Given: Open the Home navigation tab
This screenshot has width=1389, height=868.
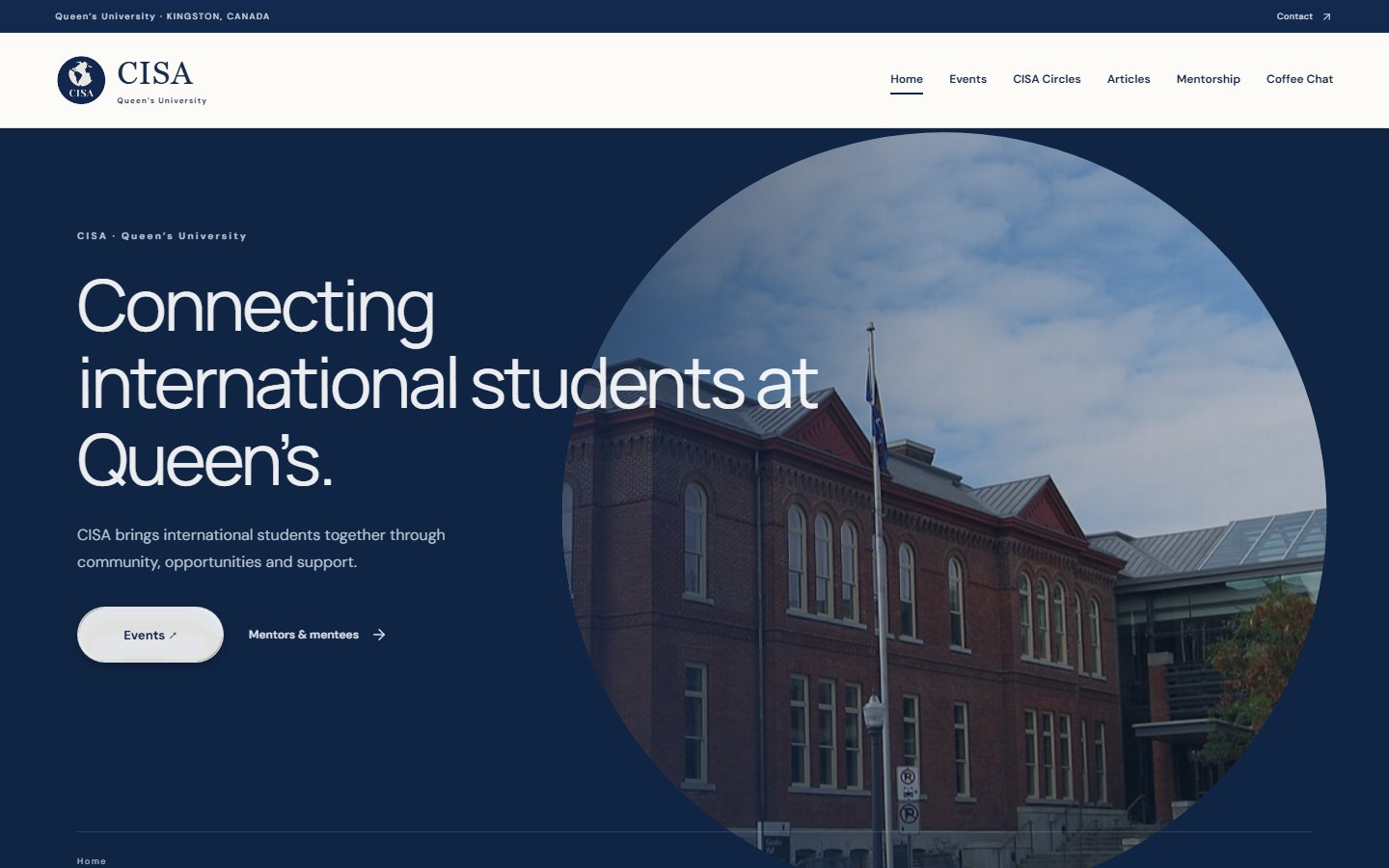Looking at the screenshot, I should (907, 79).
